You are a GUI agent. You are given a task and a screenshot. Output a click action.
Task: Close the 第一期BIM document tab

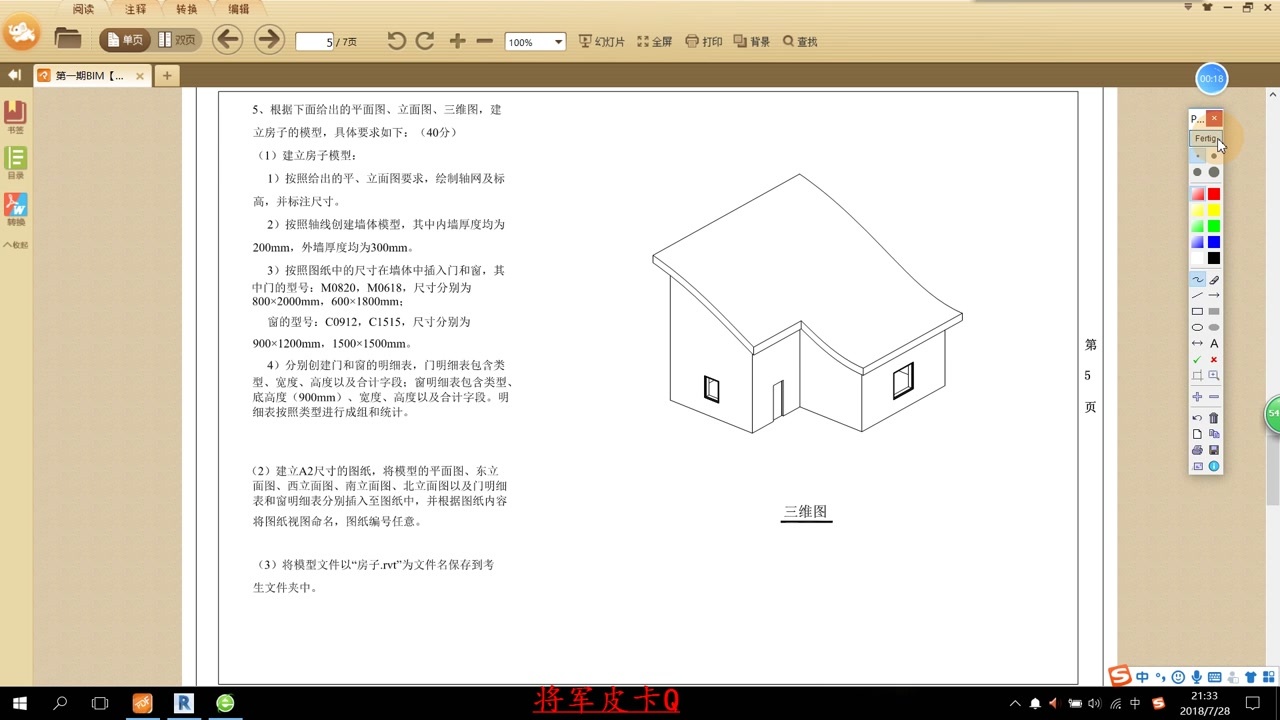click(x=140, y=76)
